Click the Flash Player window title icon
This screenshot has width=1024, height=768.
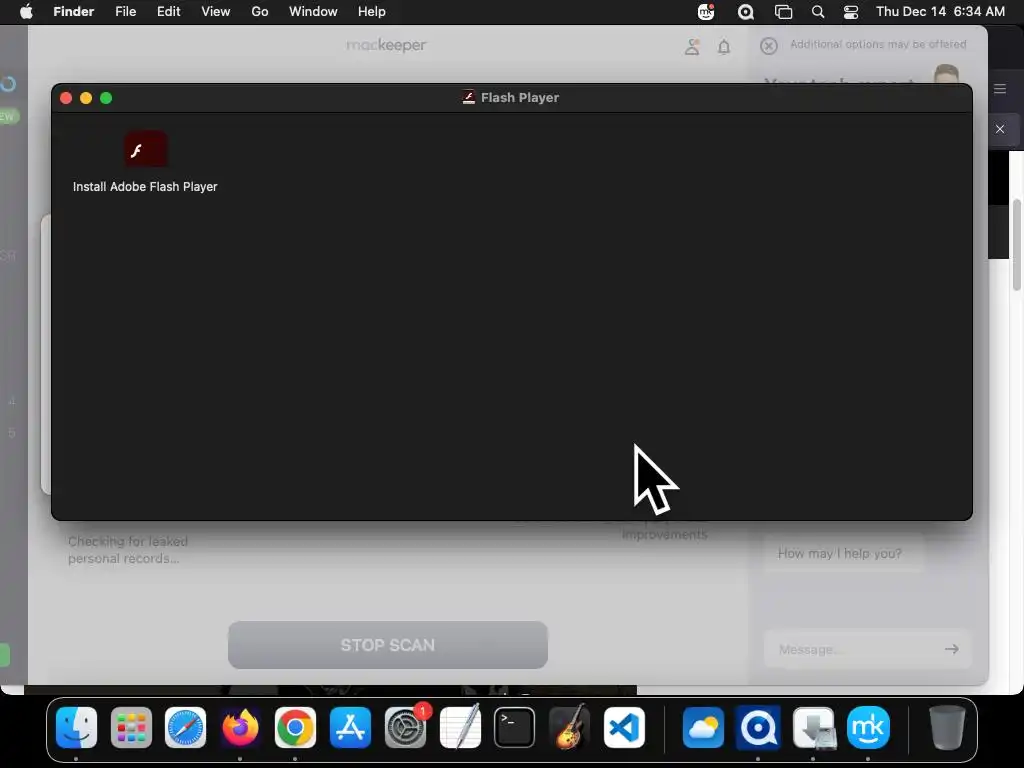[468, 97]
